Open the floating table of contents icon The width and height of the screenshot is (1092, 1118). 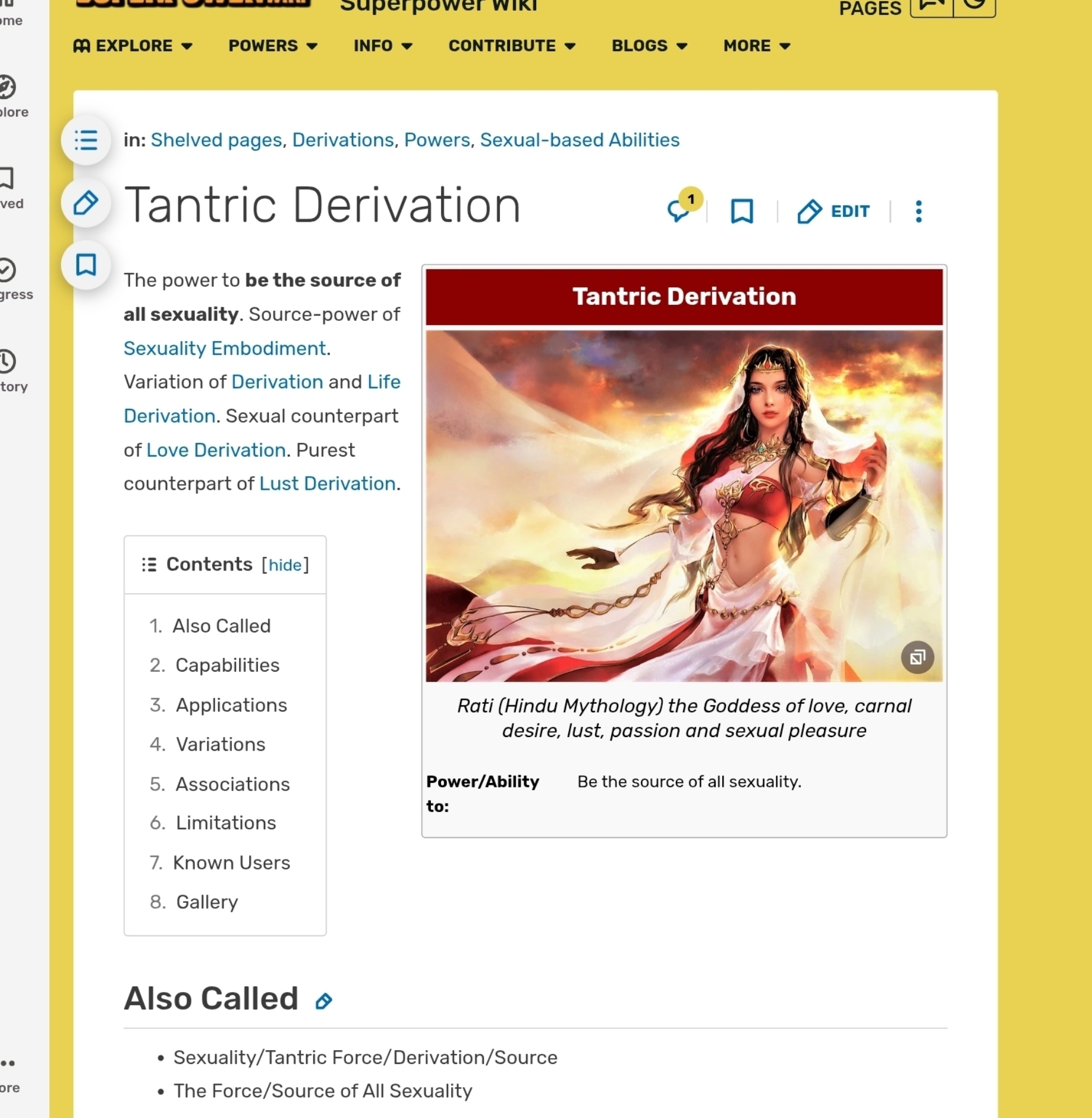86,140
